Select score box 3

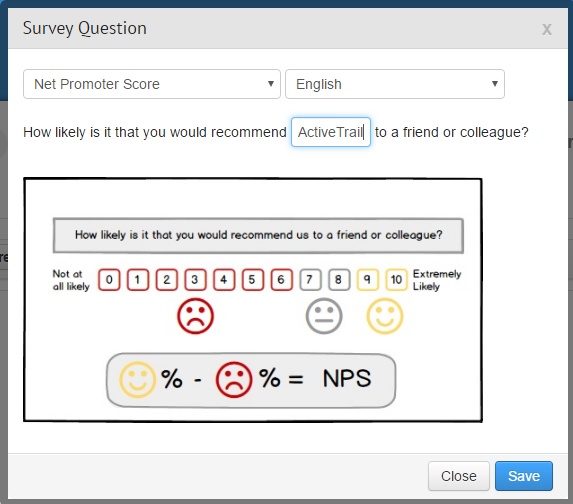[x=195, y=280]
